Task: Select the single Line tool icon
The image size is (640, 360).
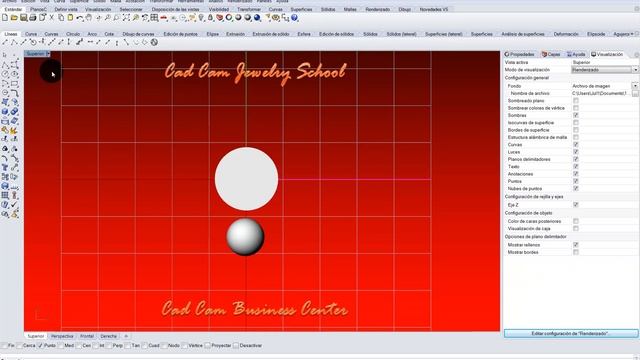Action: 5,42
